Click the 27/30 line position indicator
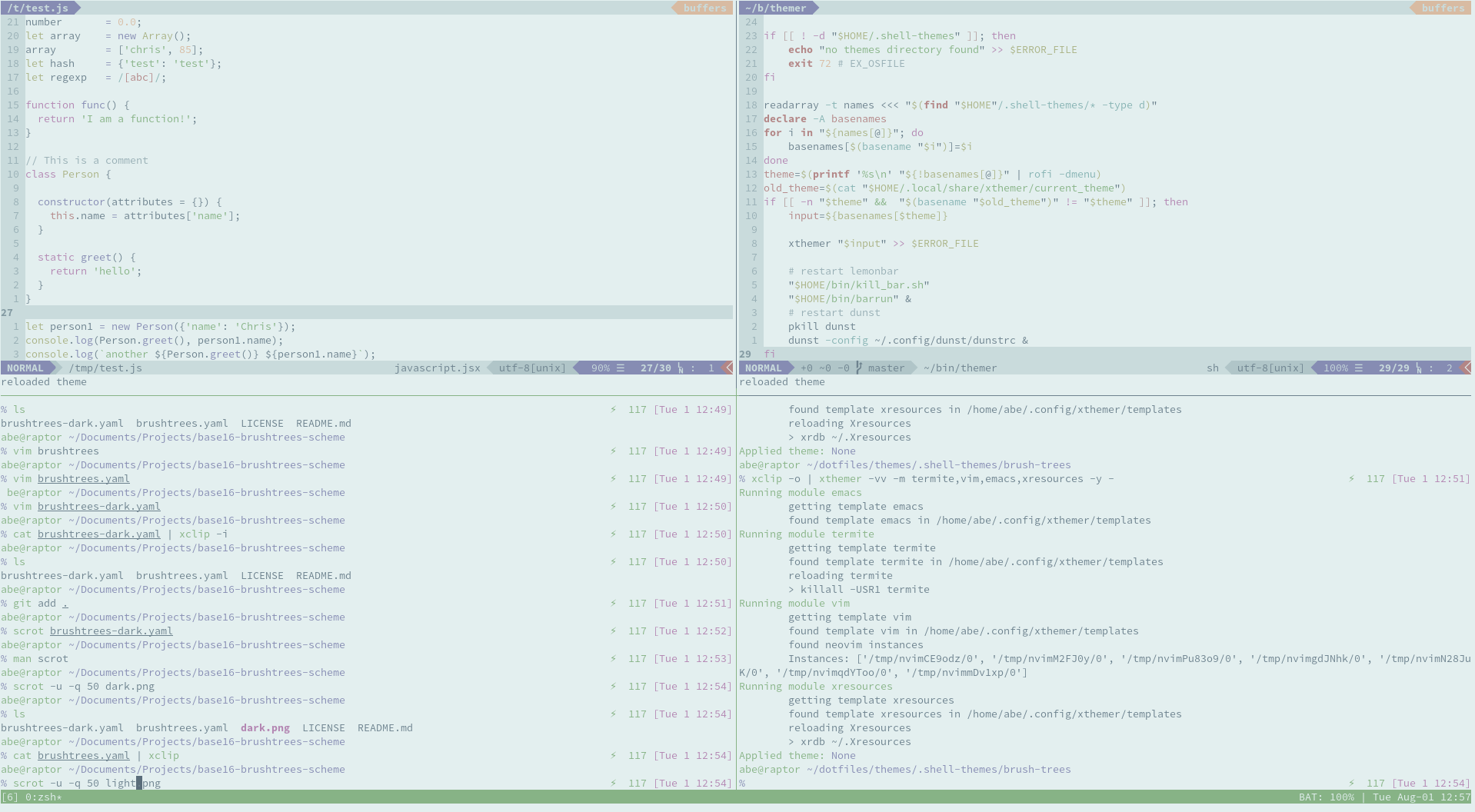1475x812 pixels. 655,368
